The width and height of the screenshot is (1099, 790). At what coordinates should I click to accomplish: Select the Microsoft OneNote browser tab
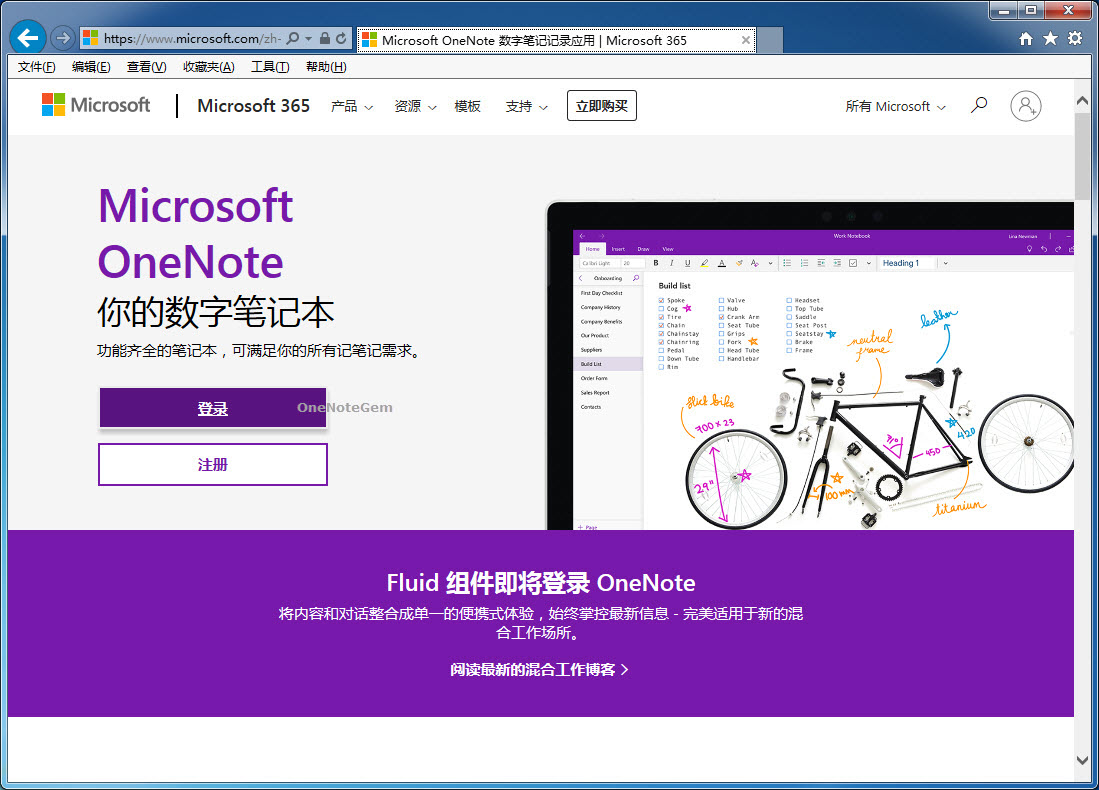click(x=556, y=40)
